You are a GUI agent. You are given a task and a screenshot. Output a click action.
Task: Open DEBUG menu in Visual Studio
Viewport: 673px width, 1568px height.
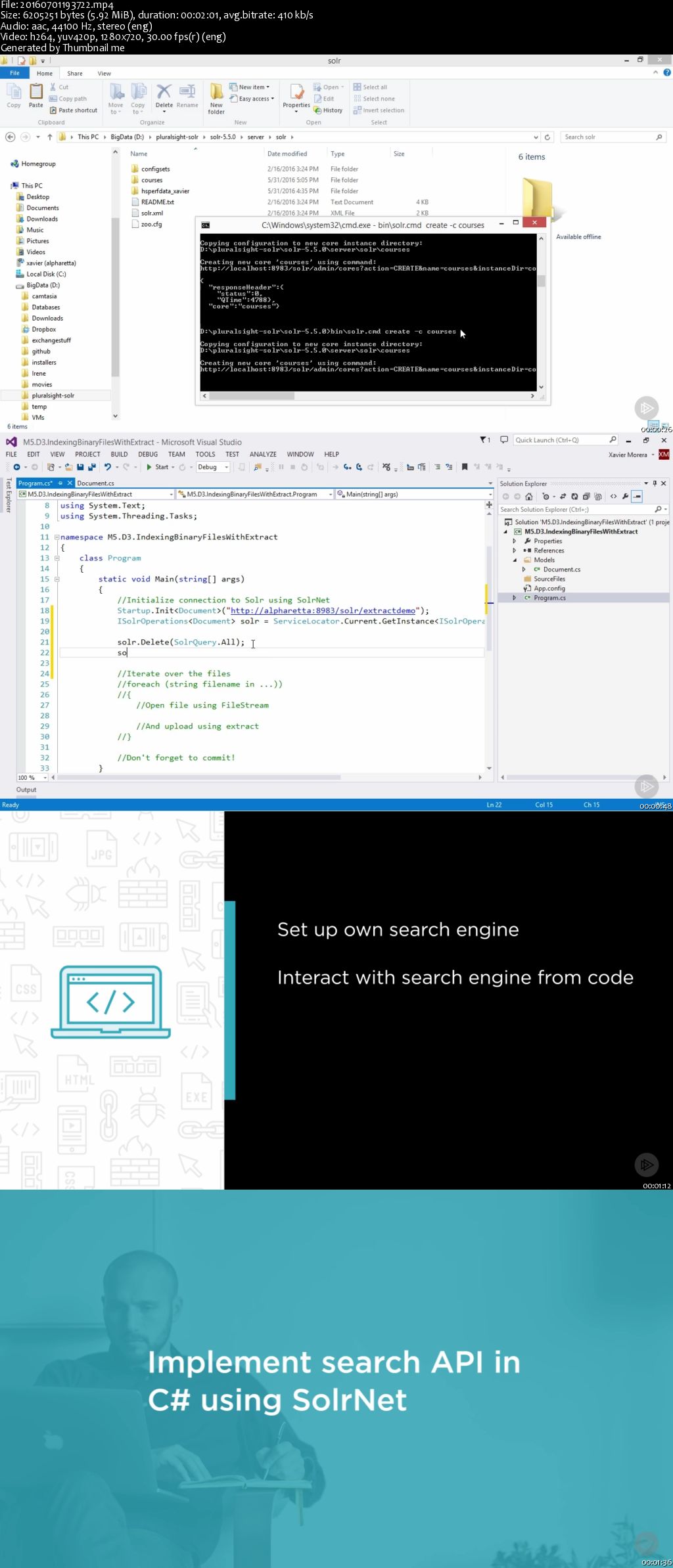click(148, 454)
